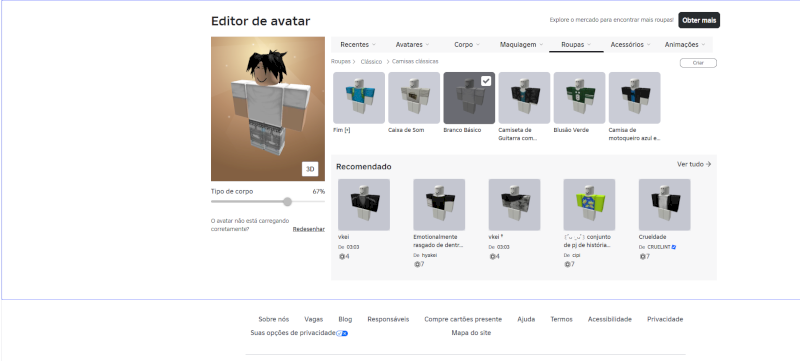Open the Mapa do site link
Viewport: 800px width, 361px height.
[471, 333]
